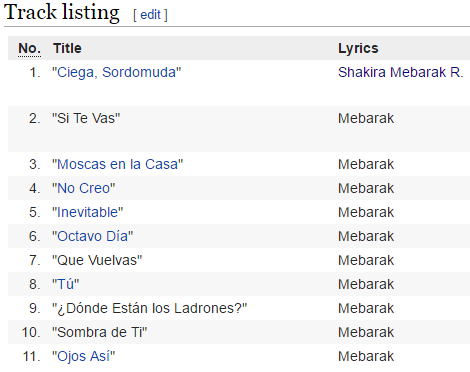Click the edit link beside Track listing

tap(150, 15)
